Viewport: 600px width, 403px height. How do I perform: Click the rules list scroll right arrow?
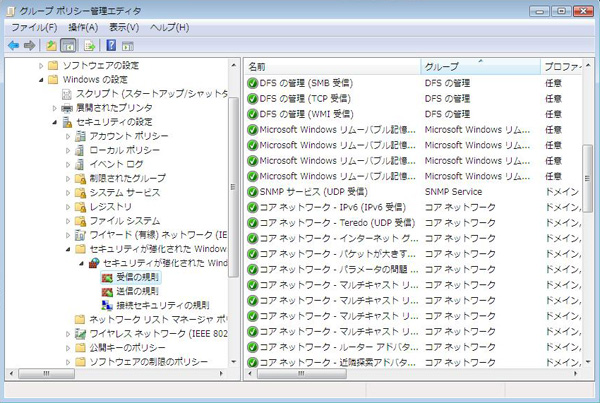pyautogui.click(x=576, y=373)
